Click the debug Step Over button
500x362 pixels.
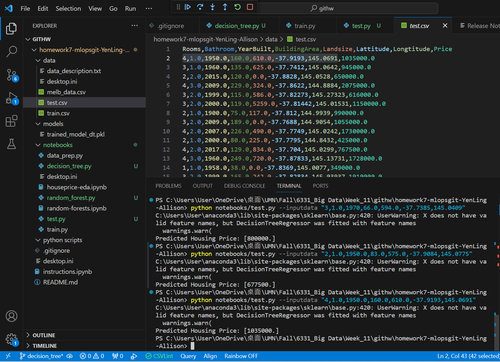tap(200, 7)
